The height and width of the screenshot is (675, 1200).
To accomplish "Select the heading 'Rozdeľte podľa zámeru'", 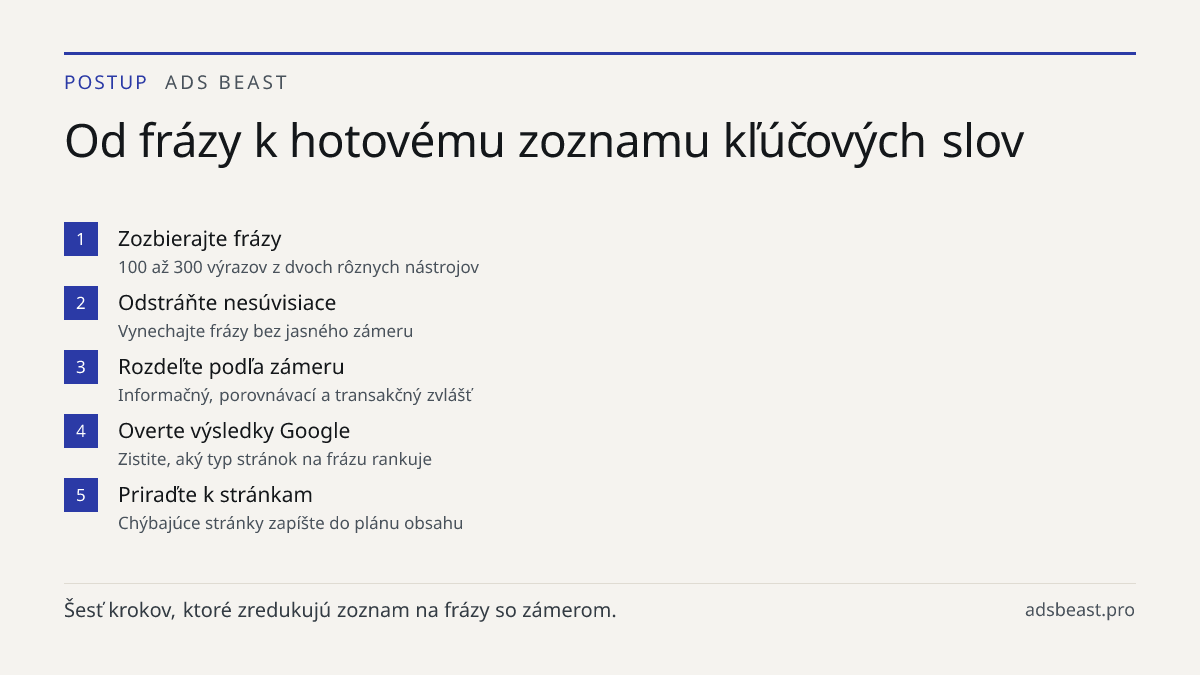I will pos(231,367).
